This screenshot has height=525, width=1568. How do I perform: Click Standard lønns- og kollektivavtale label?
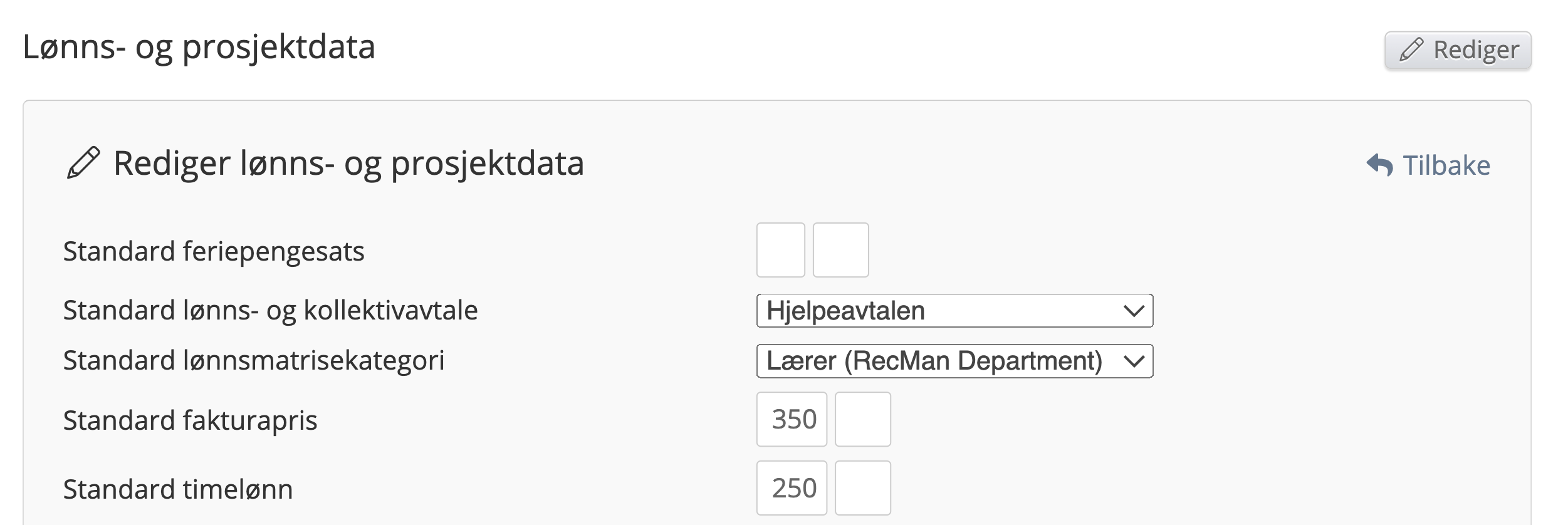[270, 310]
